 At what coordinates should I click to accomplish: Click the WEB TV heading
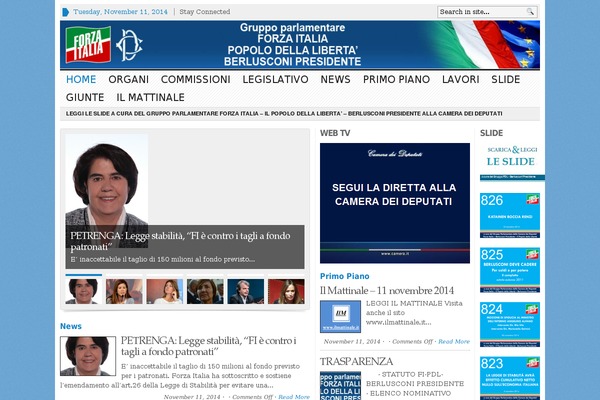(x=335, y=133)
